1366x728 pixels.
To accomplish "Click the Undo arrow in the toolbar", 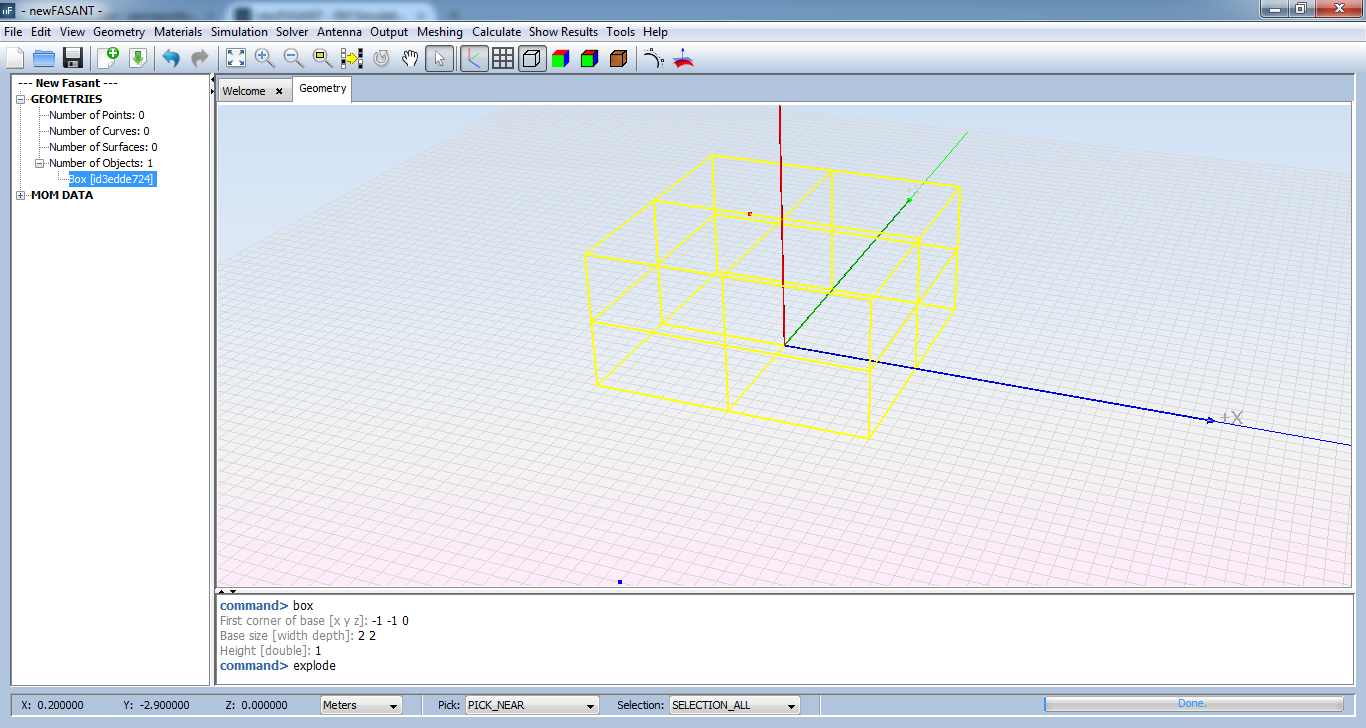I will [x=171, y=58].
